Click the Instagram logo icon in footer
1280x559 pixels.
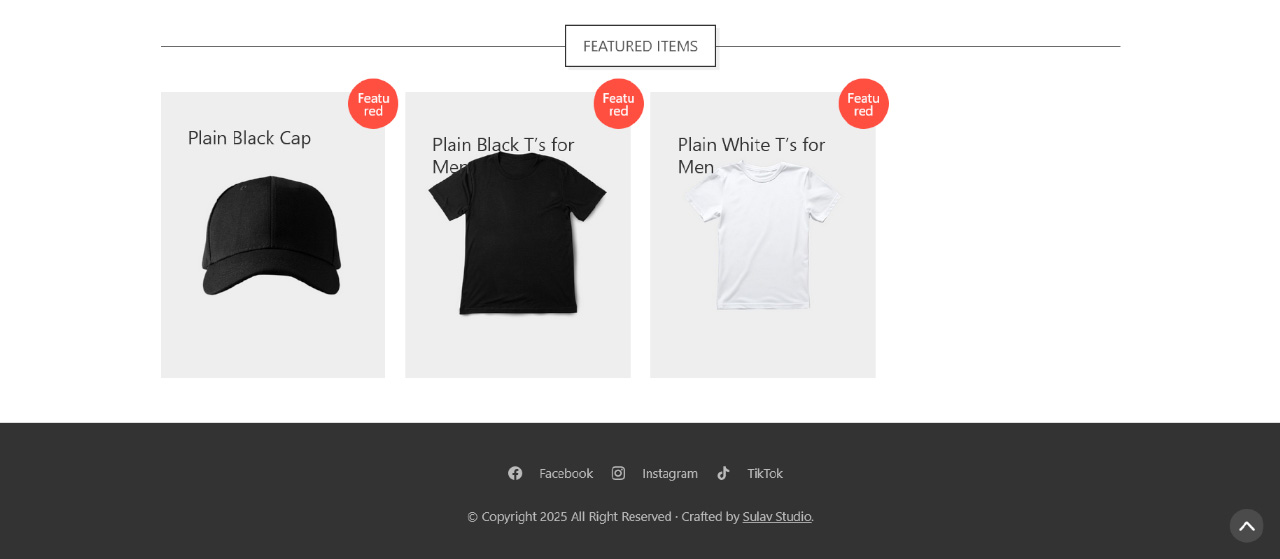(x=618, y=473)
